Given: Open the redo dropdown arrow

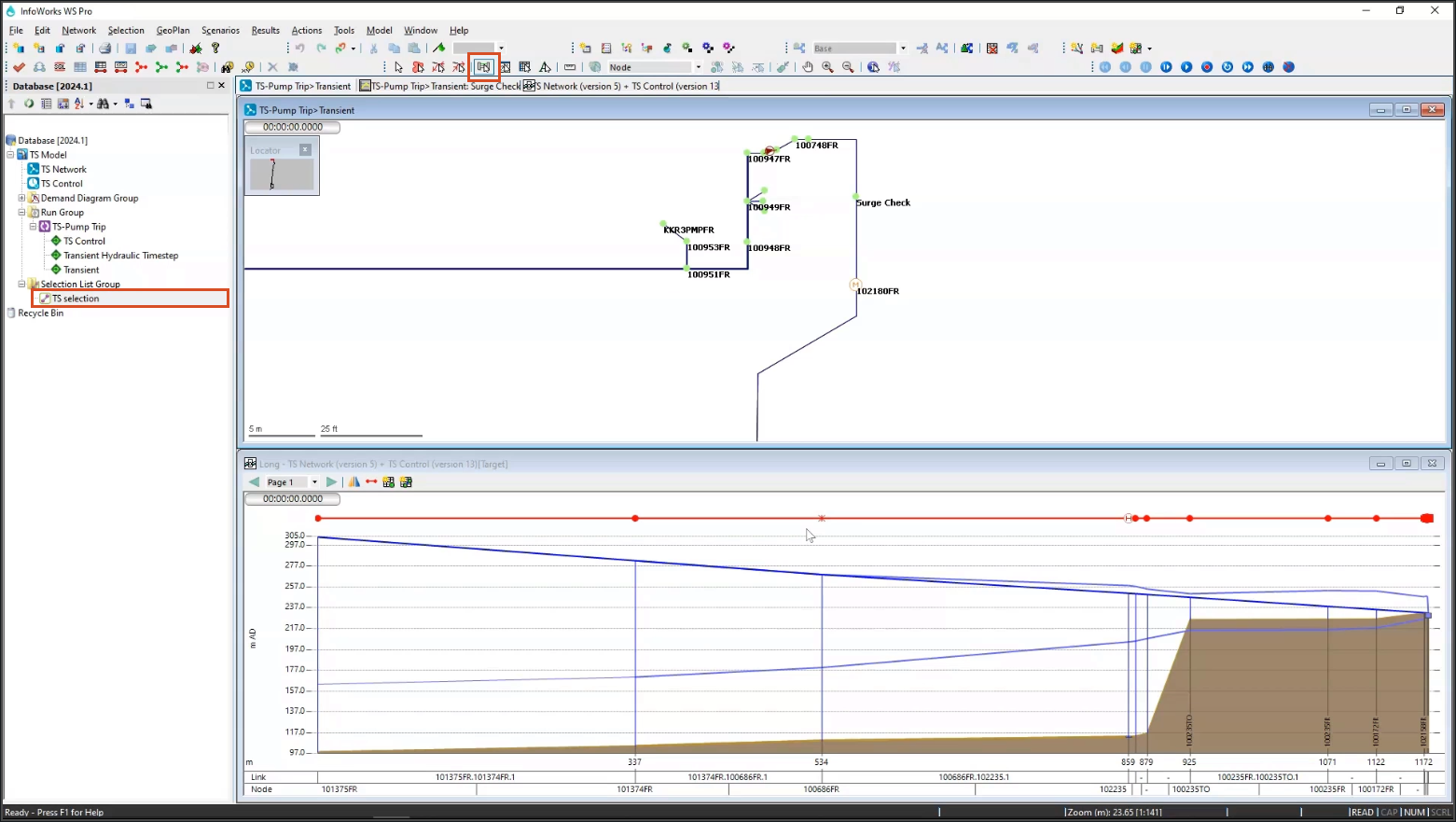Looking at the screenshot, I should coord(354,49).
